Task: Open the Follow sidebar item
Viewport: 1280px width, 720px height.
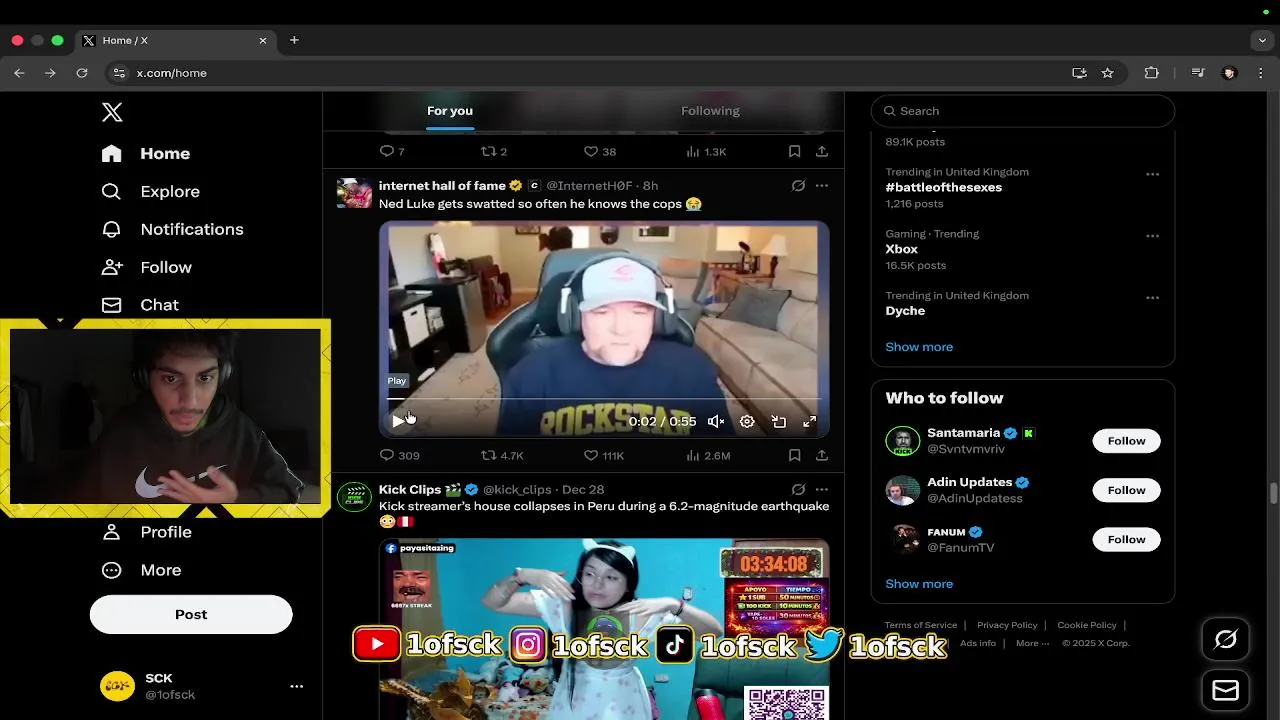Action: (146, 267)
